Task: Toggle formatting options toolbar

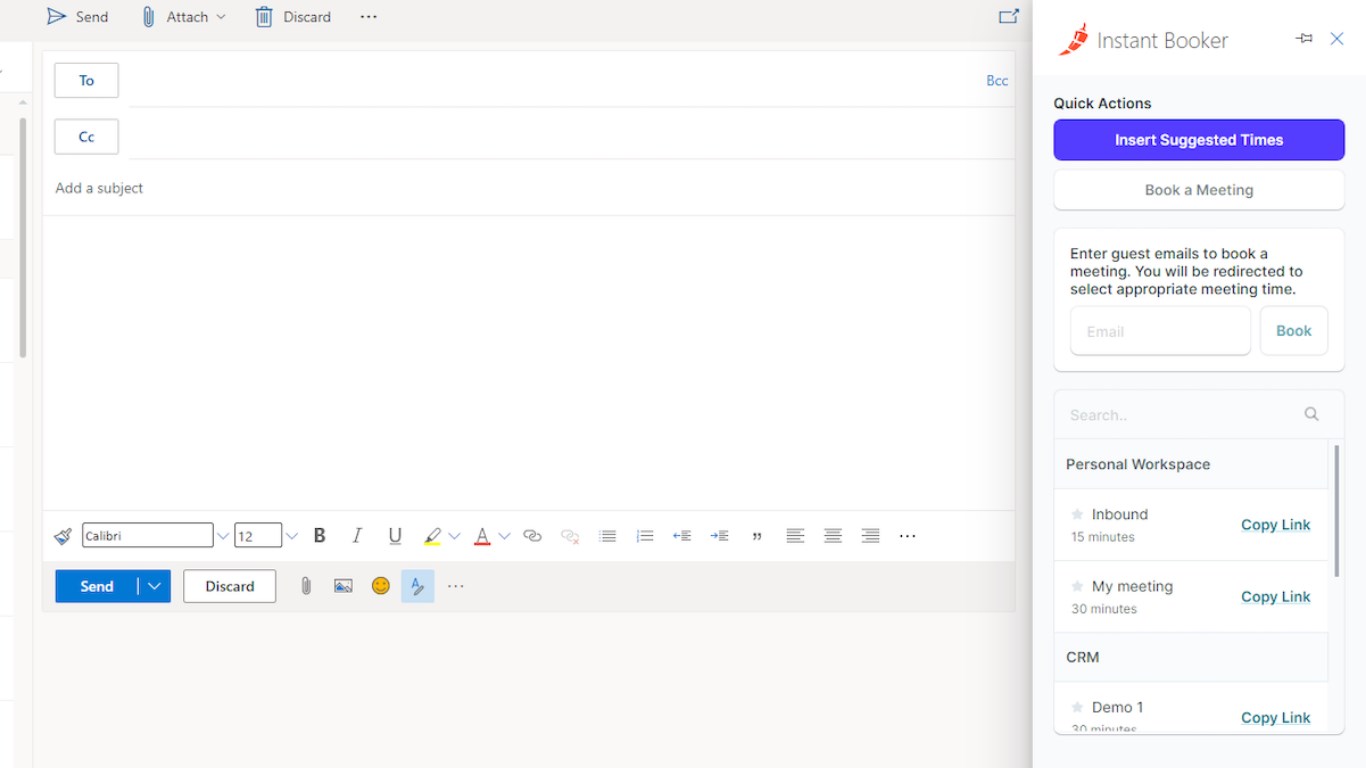Action: [418, 586]
